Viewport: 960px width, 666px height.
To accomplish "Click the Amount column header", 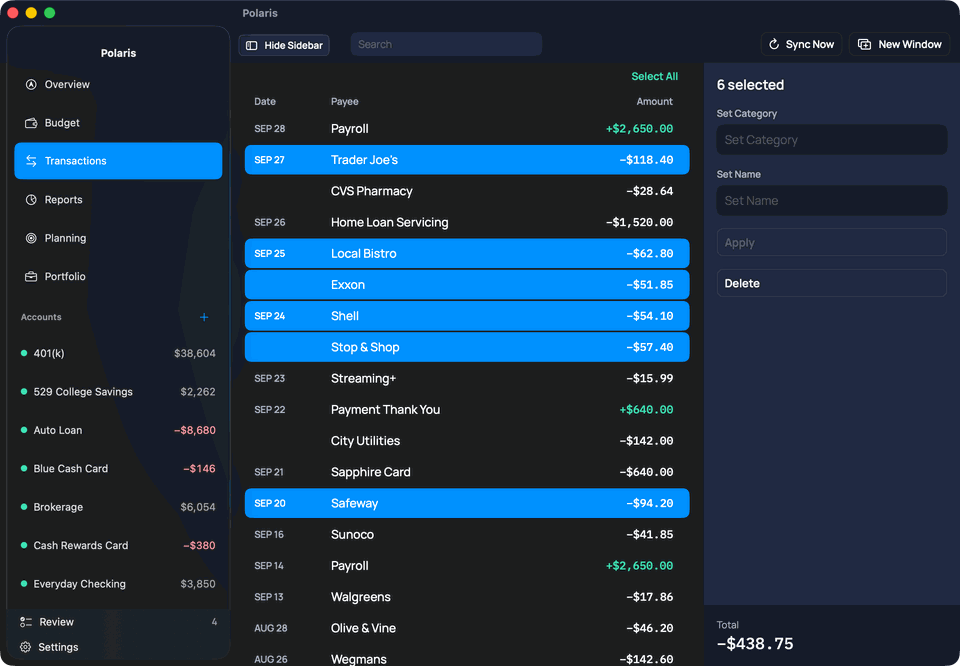I will pos(654,102).
